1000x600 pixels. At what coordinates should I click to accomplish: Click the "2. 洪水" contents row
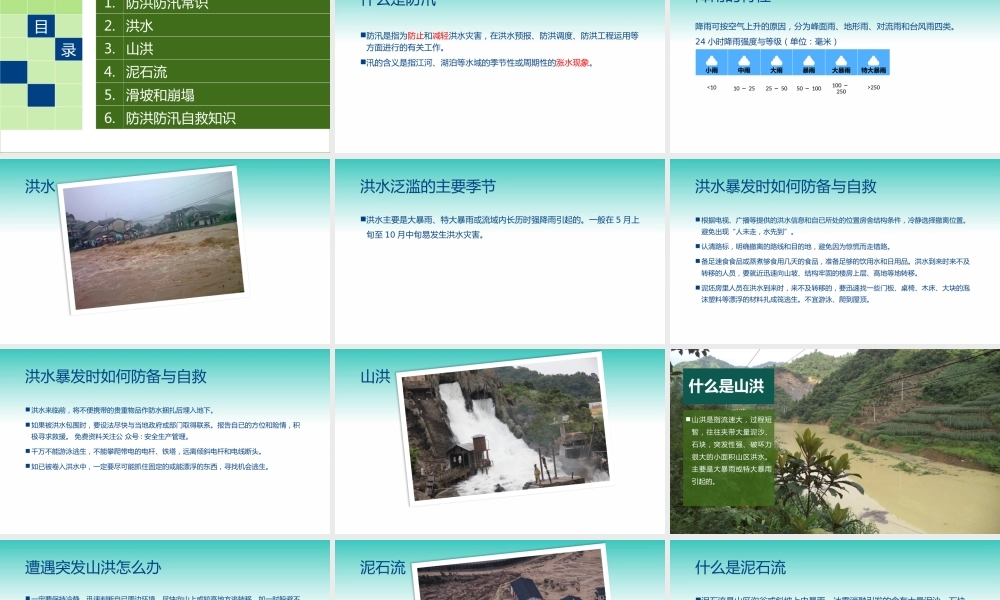pyautogui.click(x=213, y=26)
